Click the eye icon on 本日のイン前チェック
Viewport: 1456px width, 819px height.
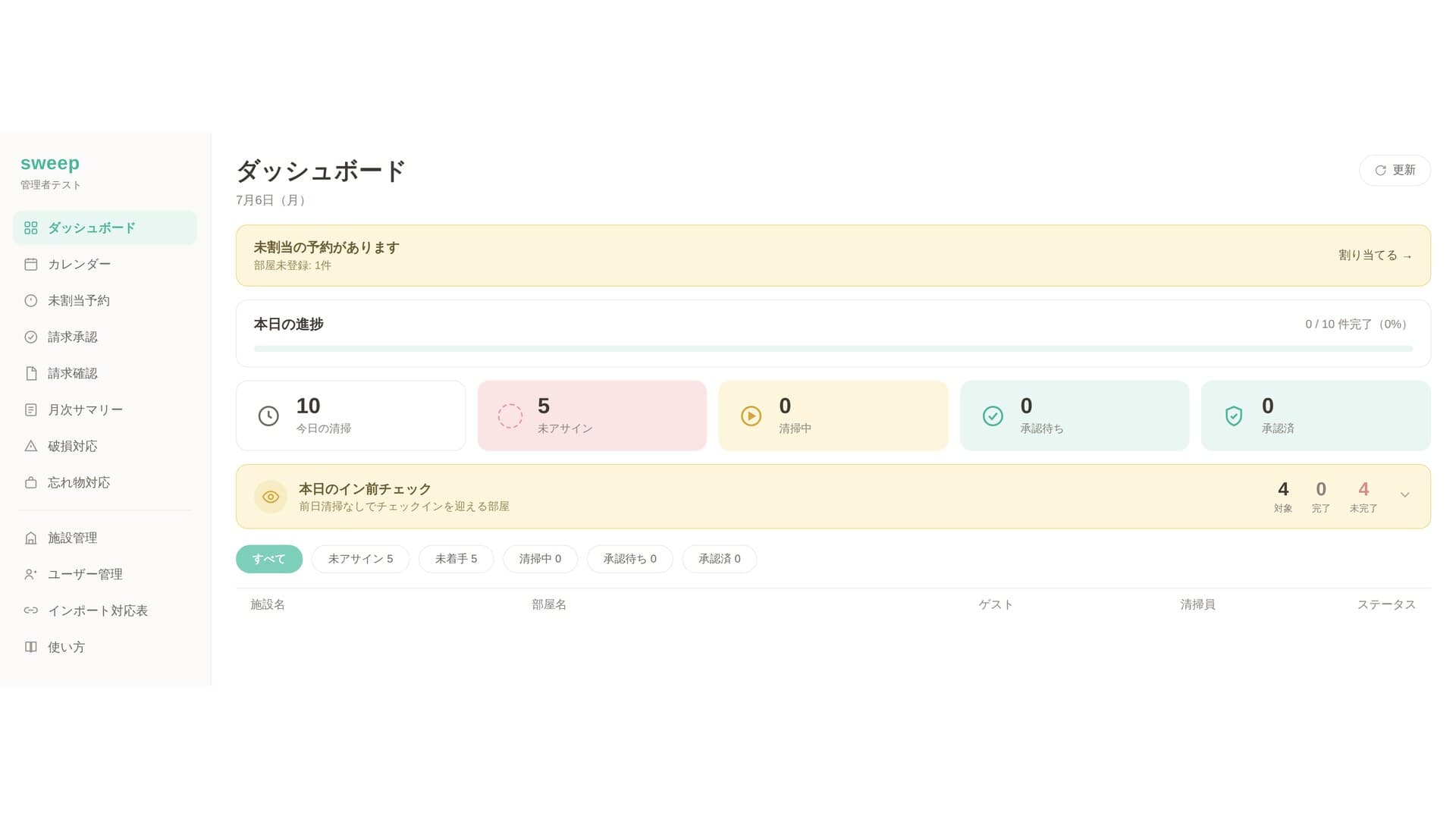coord(271,497)
